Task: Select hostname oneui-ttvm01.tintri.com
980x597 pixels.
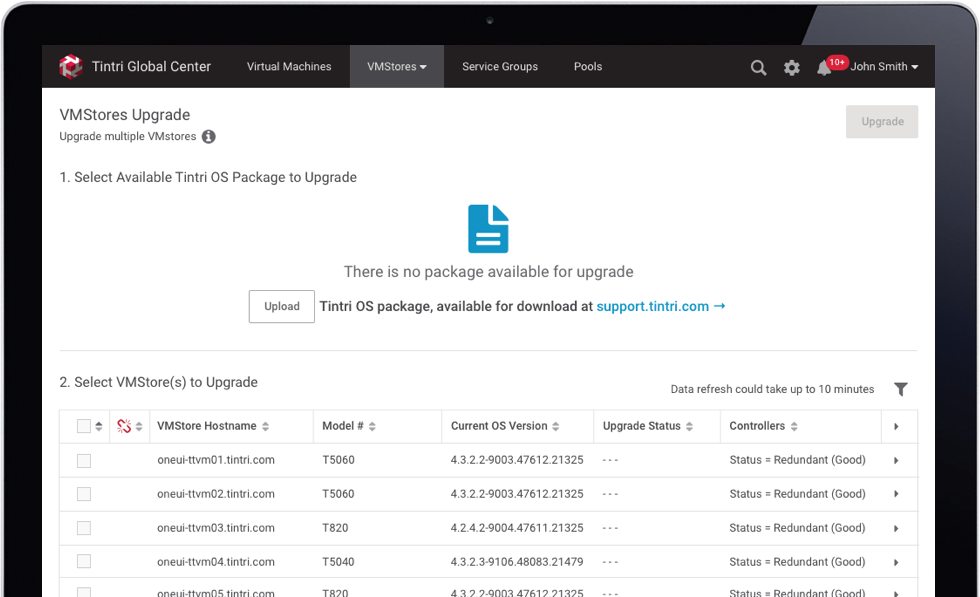Action: [216, 460]
